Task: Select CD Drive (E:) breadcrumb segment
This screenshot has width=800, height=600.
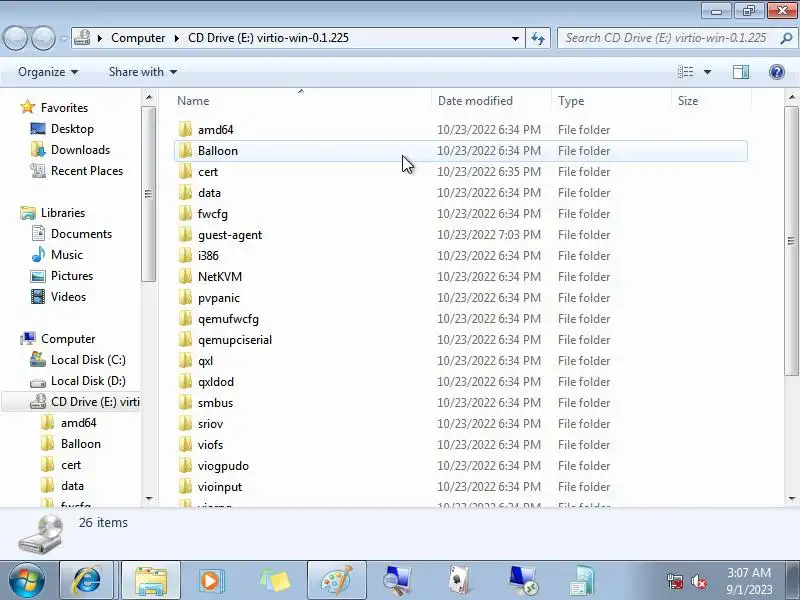Action: [268, 38]
